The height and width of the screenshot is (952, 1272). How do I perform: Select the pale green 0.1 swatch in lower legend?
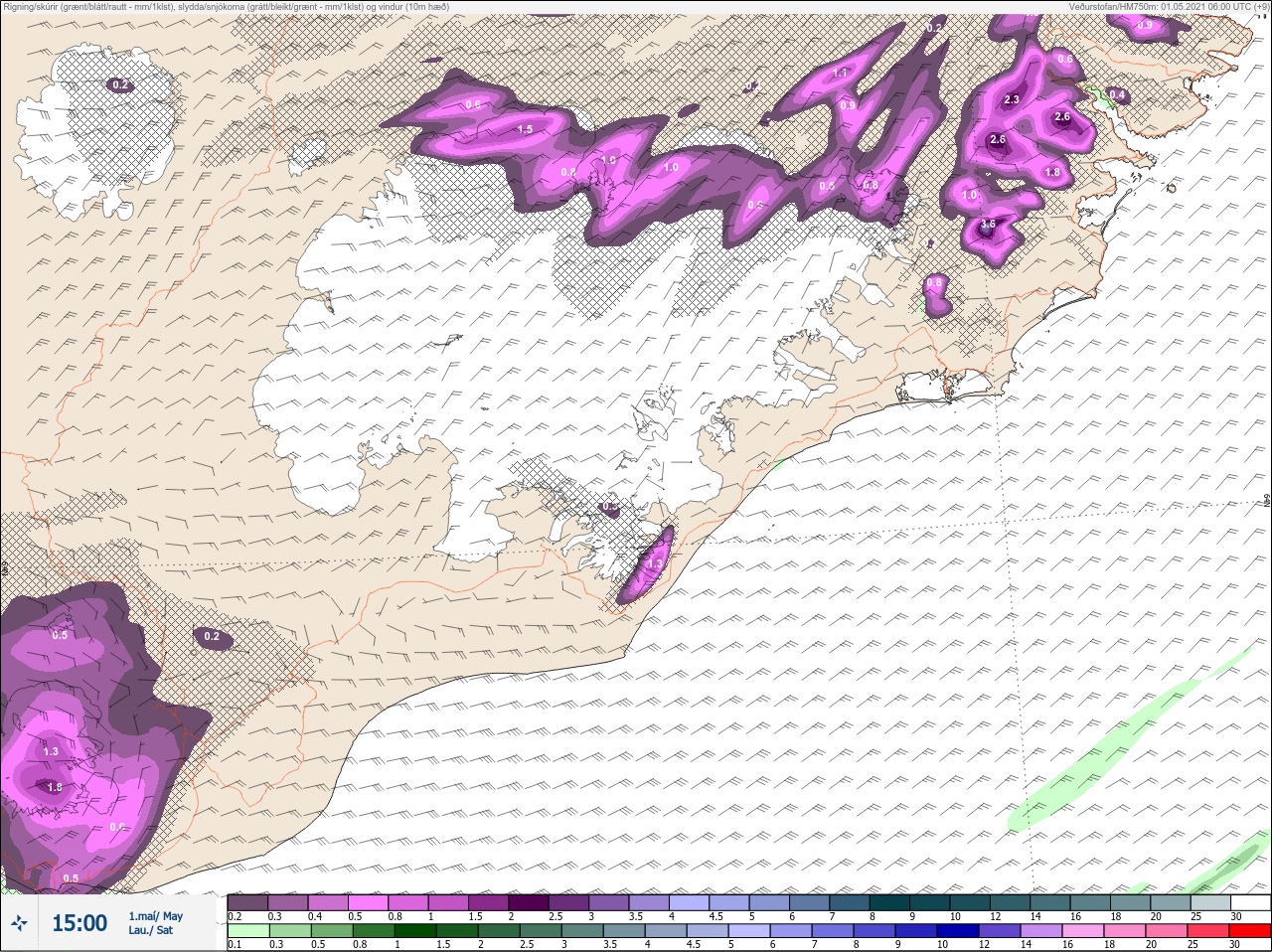pos(247,931)
